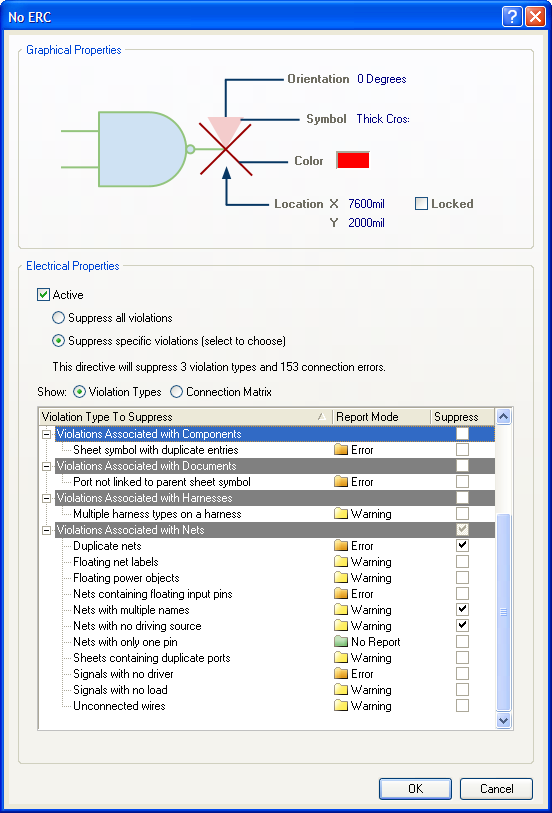Image resolution: width=552 pixels, height=813 pixels.
Task: Check suppress for Signals with no driver
Action: click(462, 674)
